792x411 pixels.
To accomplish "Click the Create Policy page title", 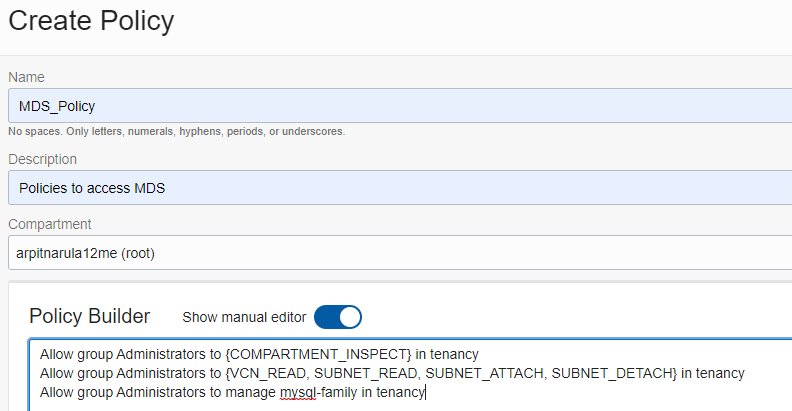I will click(91, 21).
